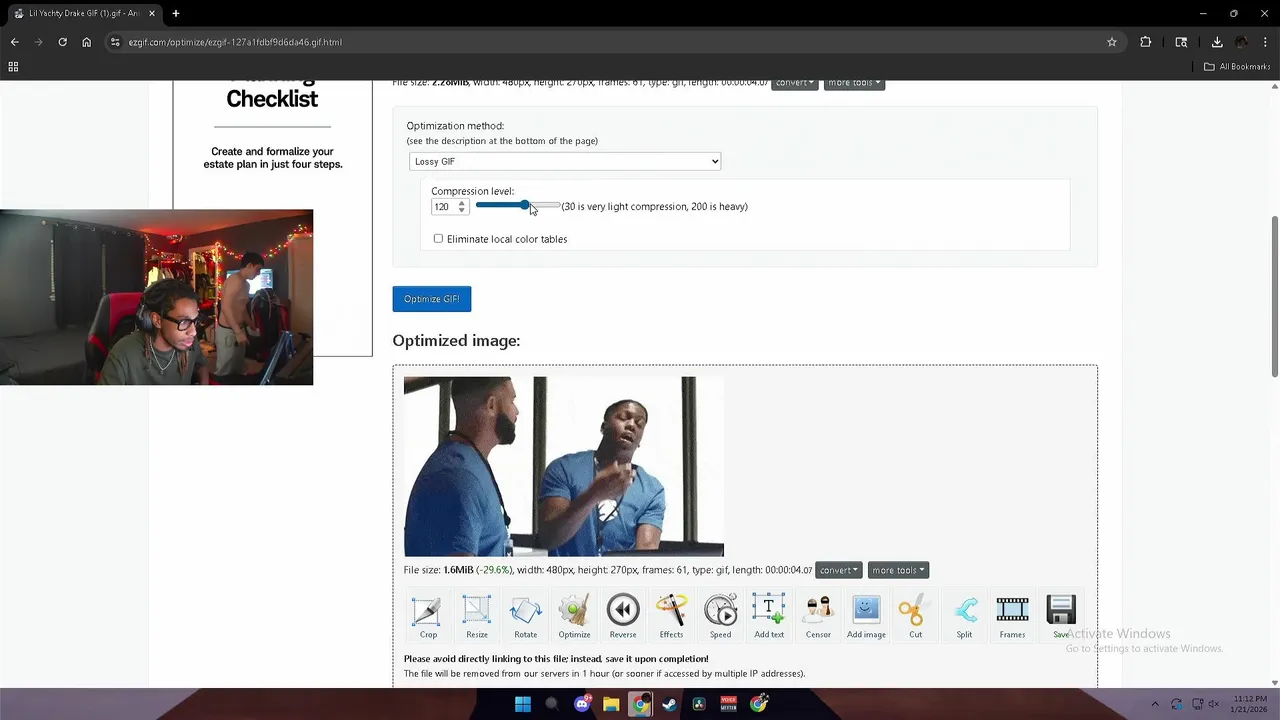The image size is (1280, 720).
Task: Go back to the previous page
Action: 14,42
